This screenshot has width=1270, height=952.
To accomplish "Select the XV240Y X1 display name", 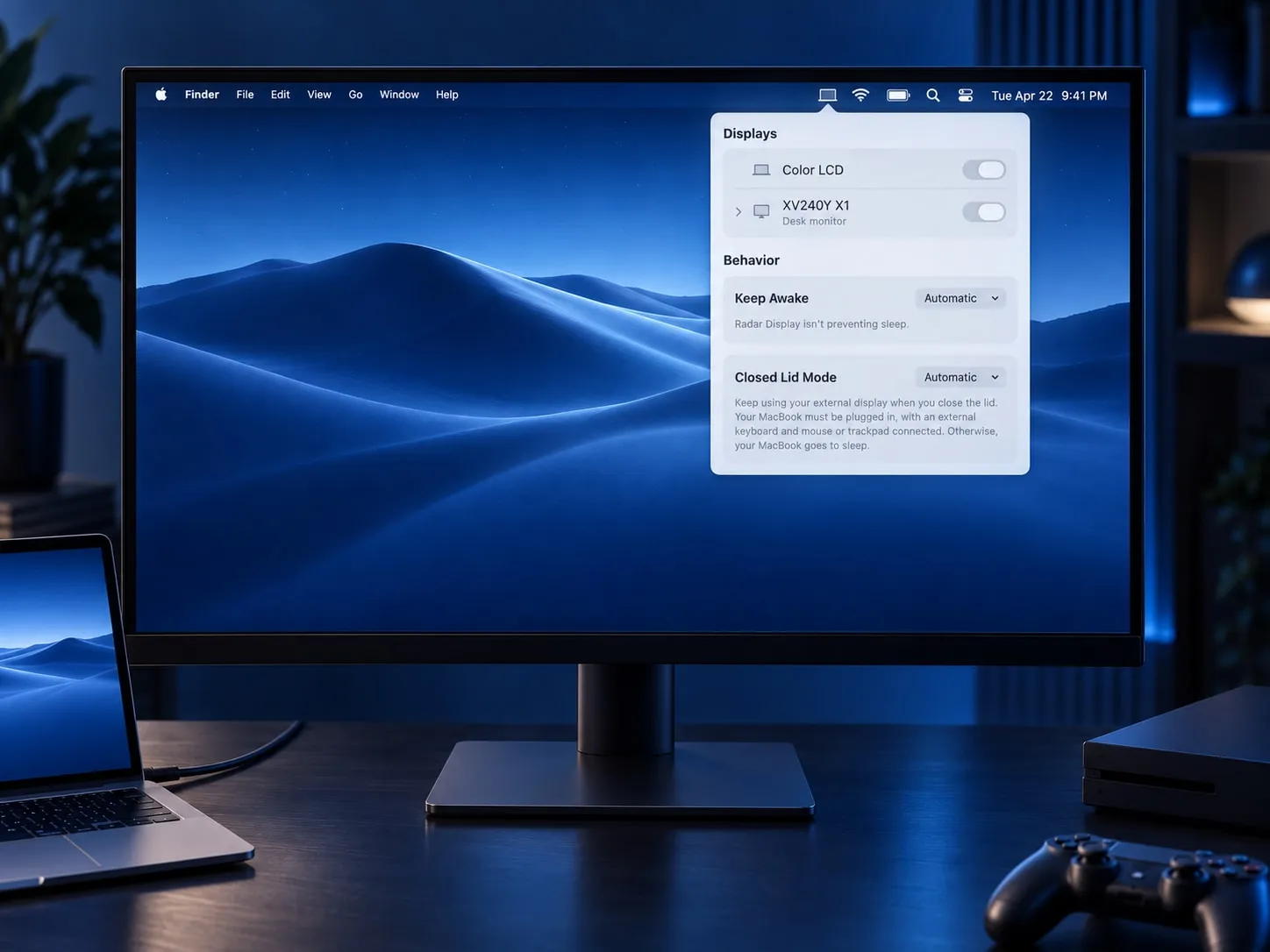I will point(816,205).
